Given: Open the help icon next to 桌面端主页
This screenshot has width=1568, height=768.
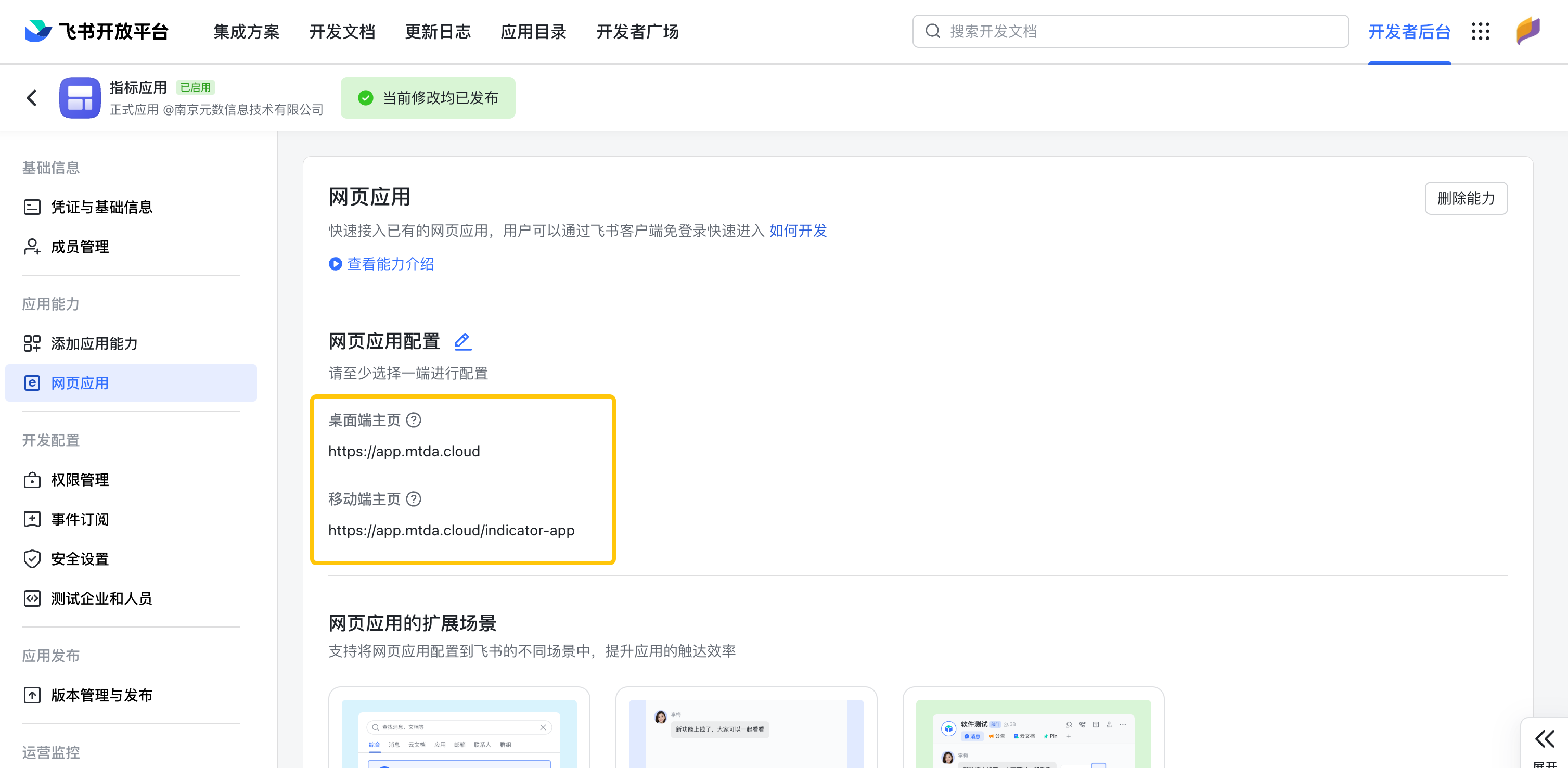Looking at the screenshot, I should coord(414,420).
